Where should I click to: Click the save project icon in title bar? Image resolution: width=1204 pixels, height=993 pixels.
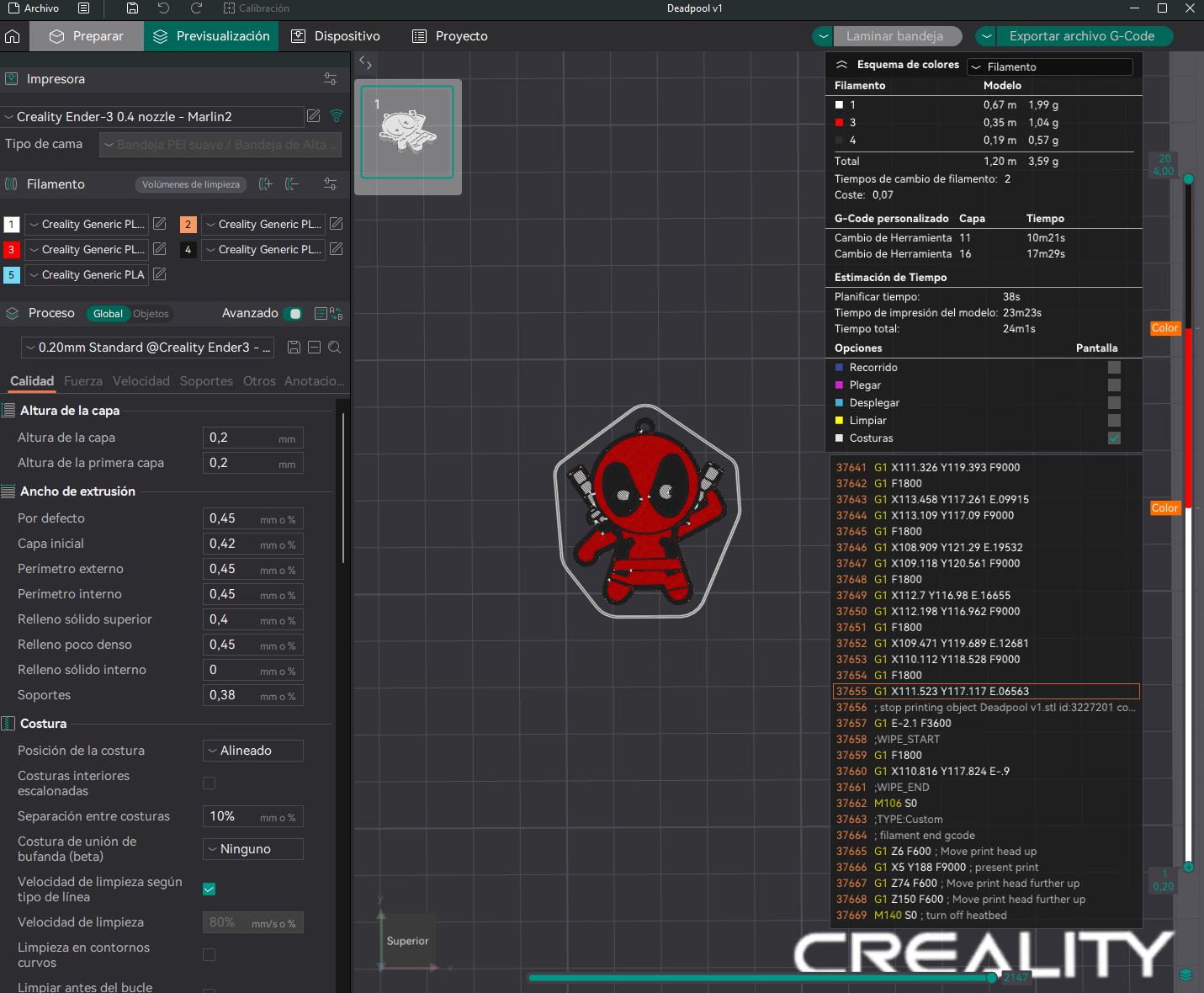[132, 8]
